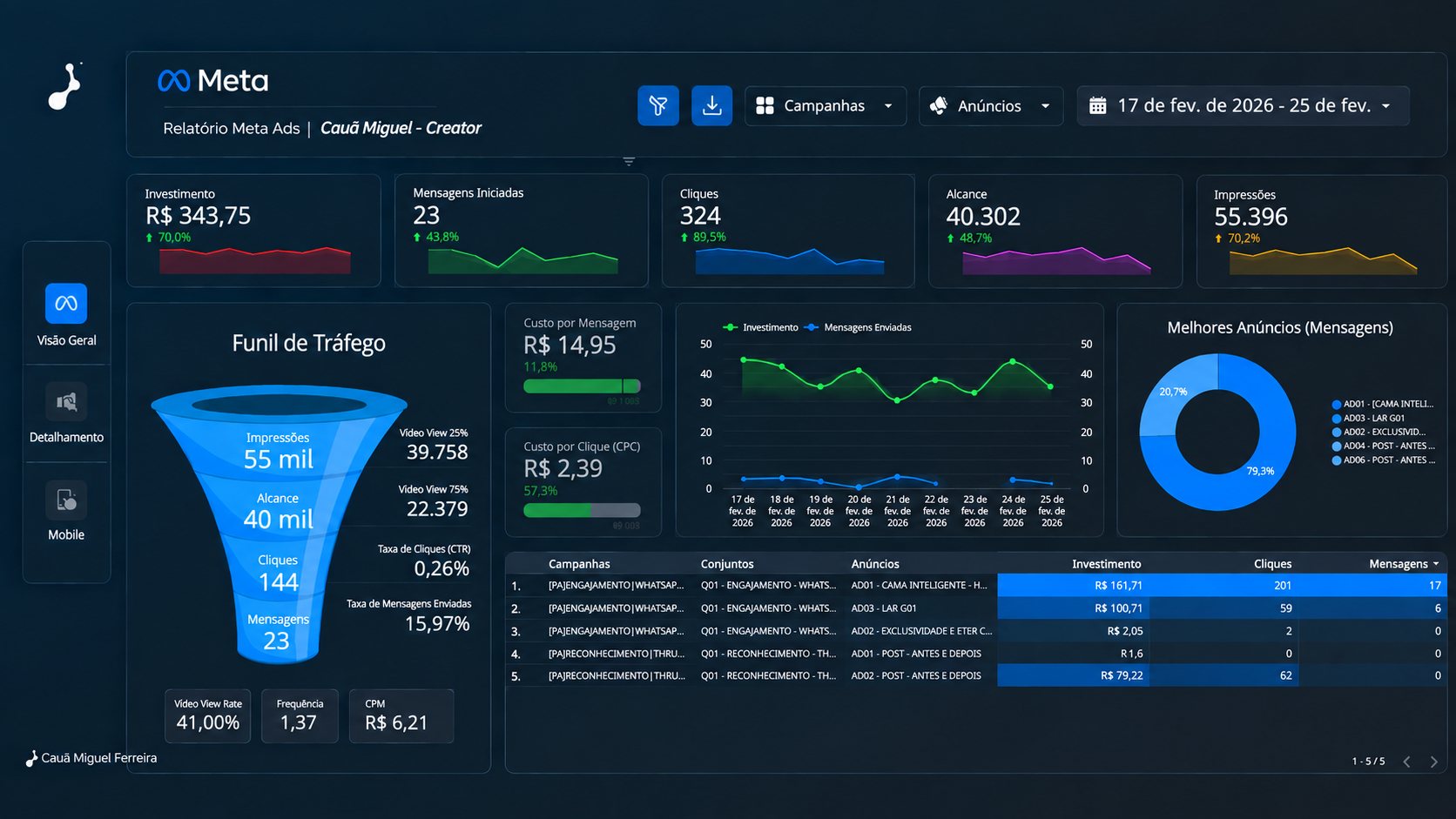The width and height of the screenshot is (1456, 819).
Task: Go to next table page arrow
Action: pyautogui.click(x=1434, y=762)
